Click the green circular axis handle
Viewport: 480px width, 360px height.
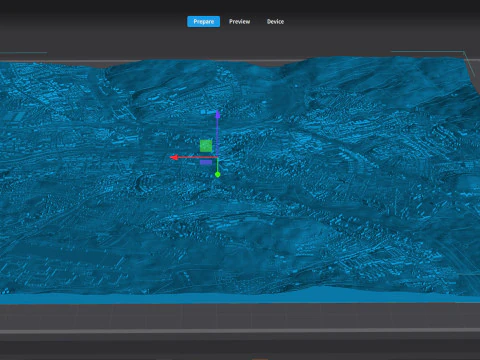click(217, 174)
